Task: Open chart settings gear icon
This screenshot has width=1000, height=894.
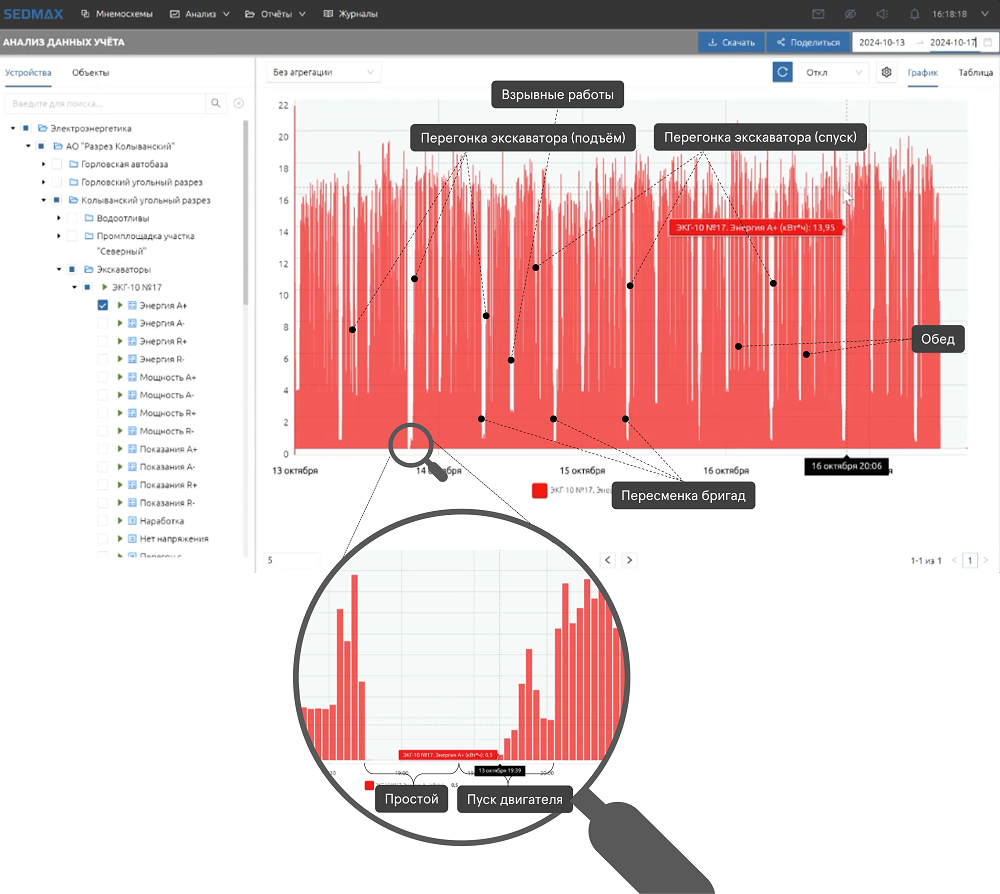Action: click(886, 72)
